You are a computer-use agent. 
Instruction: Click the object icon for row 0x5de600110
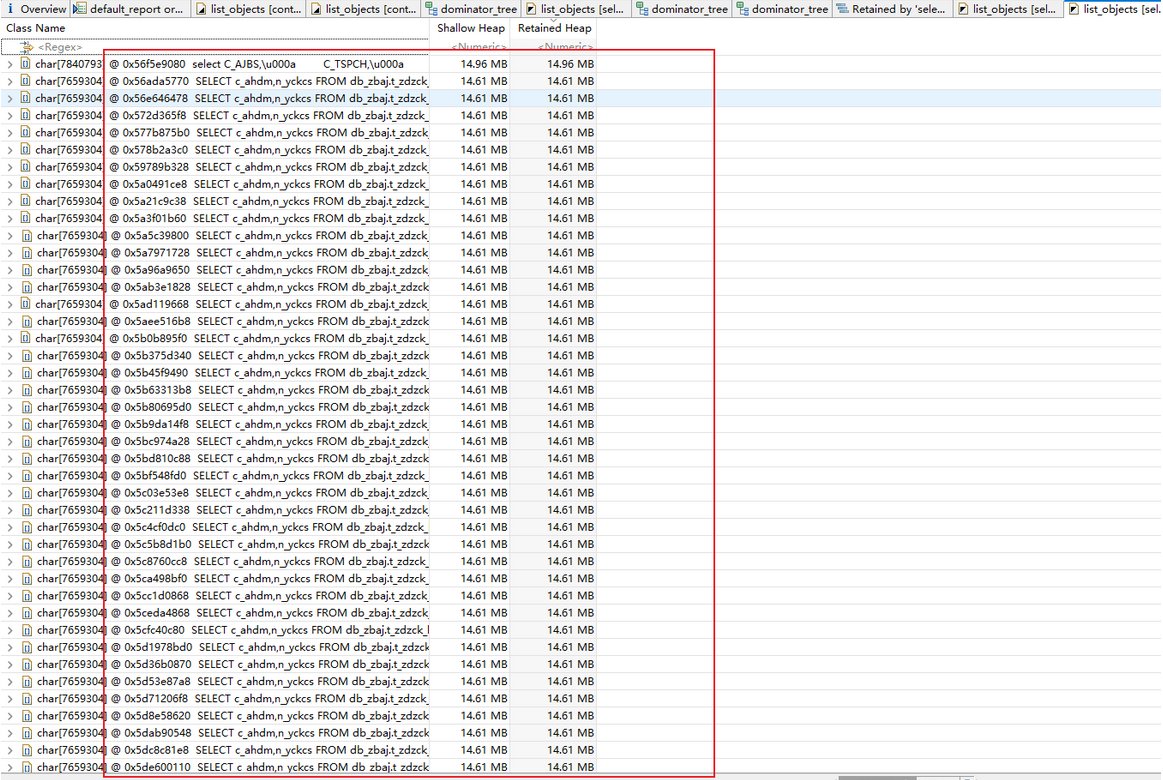[x=26, y=767]
